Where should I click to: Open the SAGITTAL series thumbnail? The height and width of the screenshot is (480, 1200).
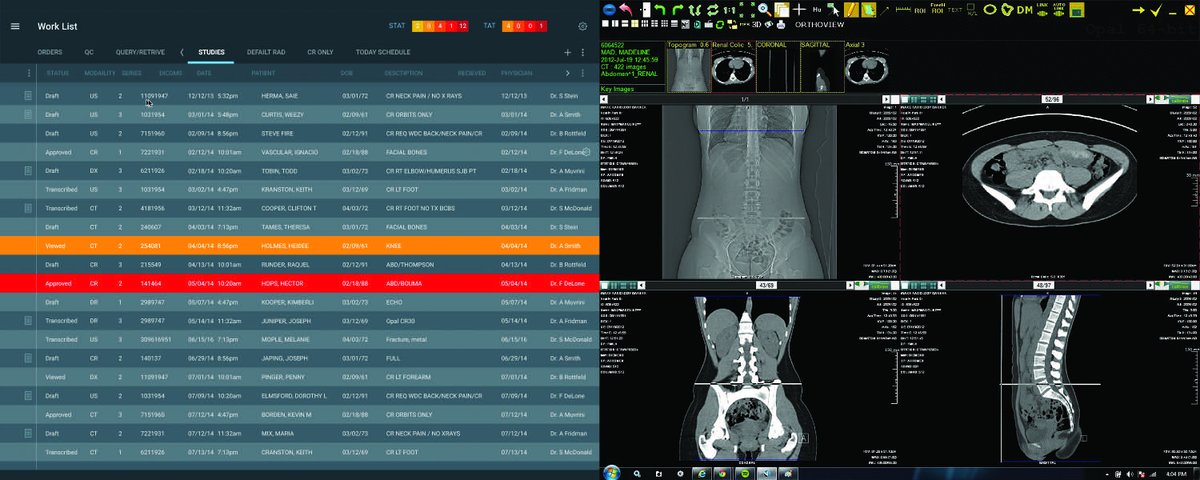(821, 66)
